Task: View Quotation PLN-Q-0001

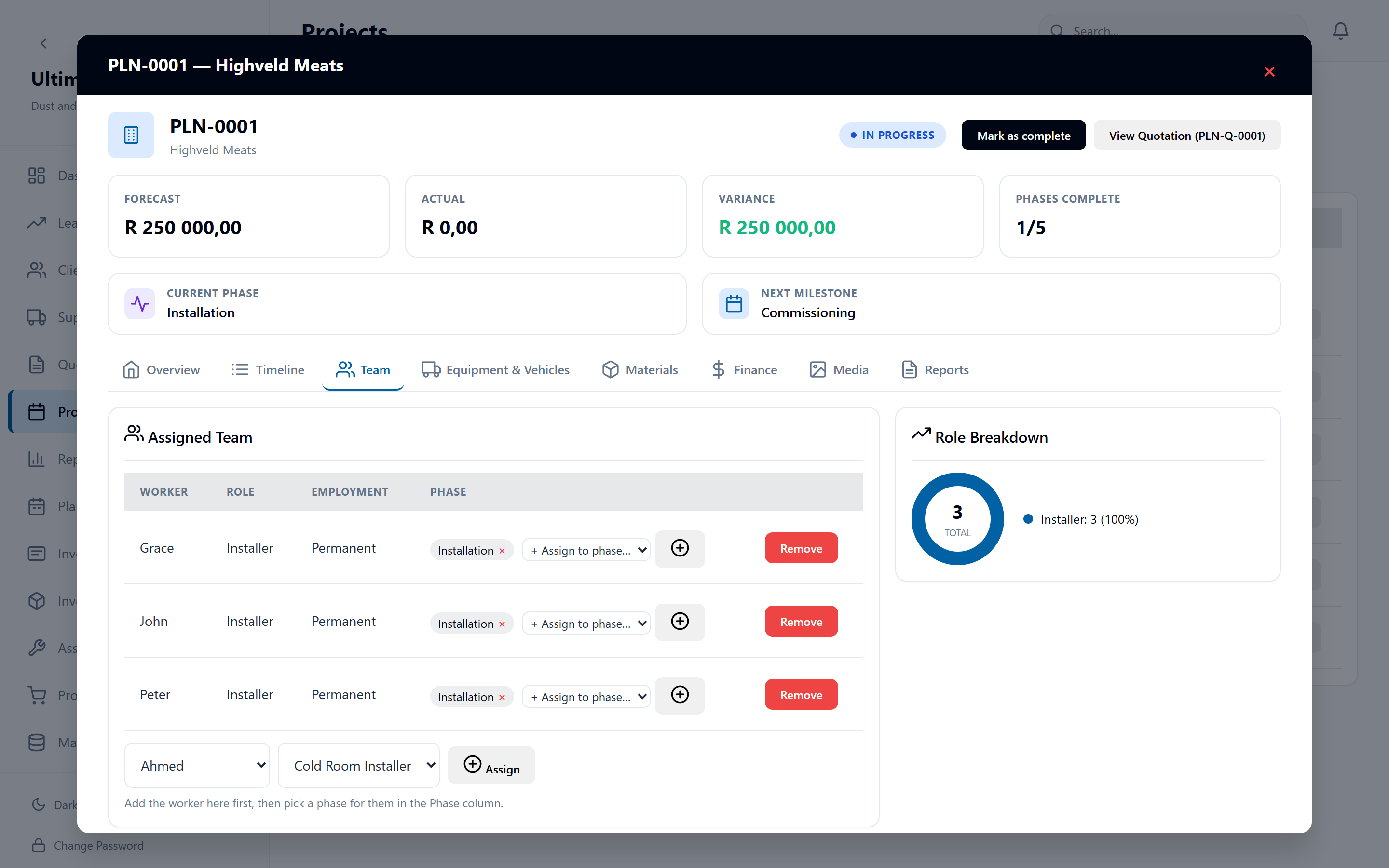Action: point(1186,136)
